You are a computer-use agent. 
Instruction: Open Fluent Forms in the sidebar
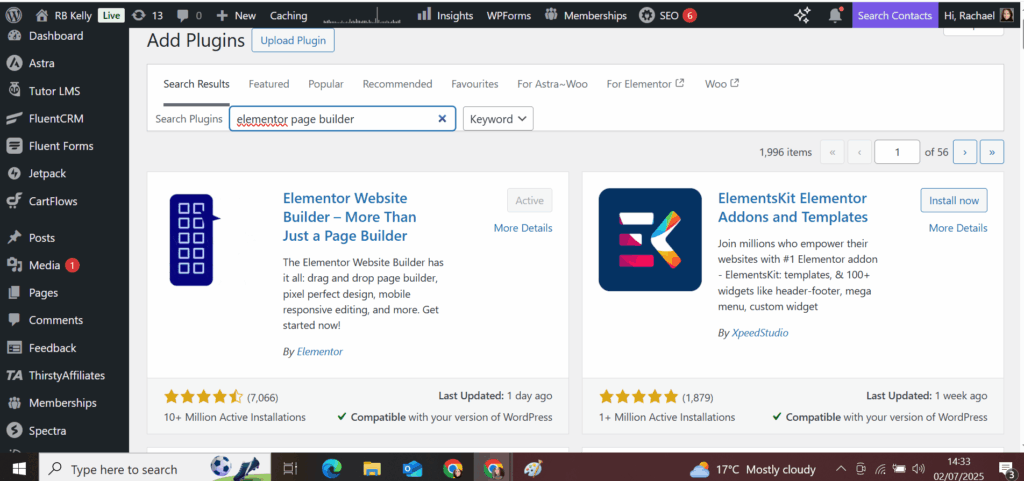60,146
